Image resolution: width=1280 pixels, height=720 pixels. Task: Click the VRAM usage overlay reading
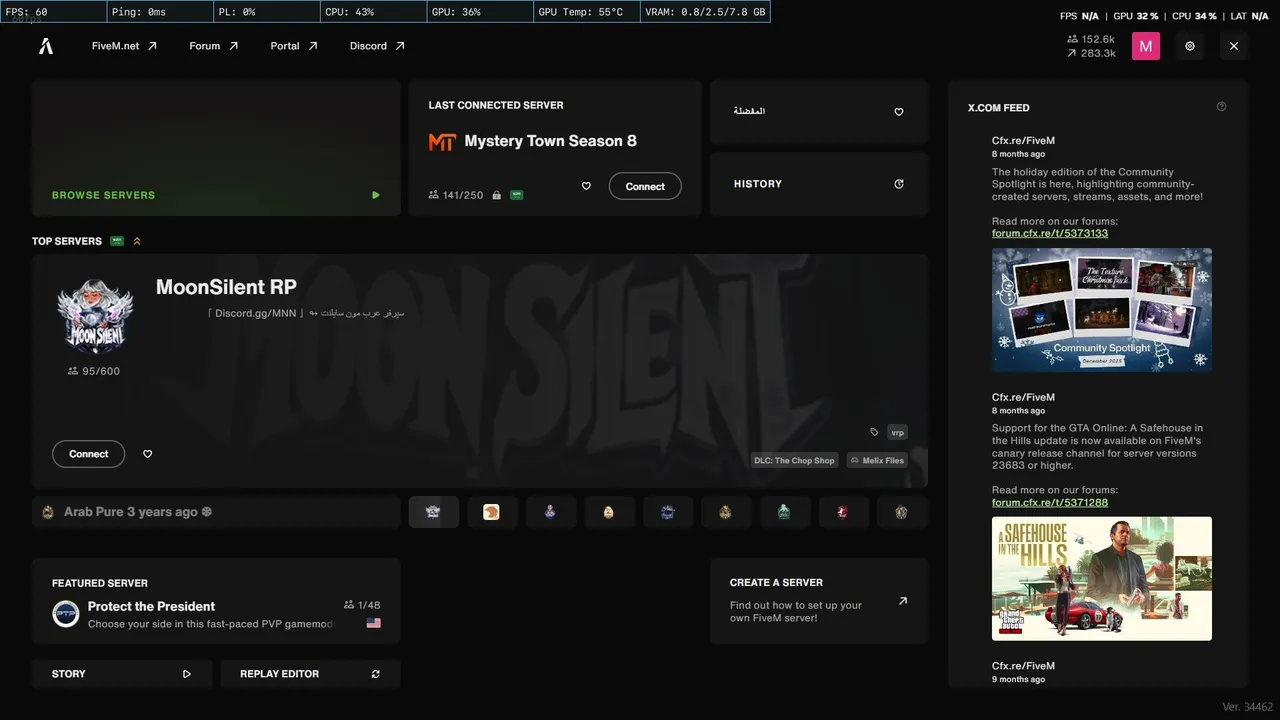705,12
